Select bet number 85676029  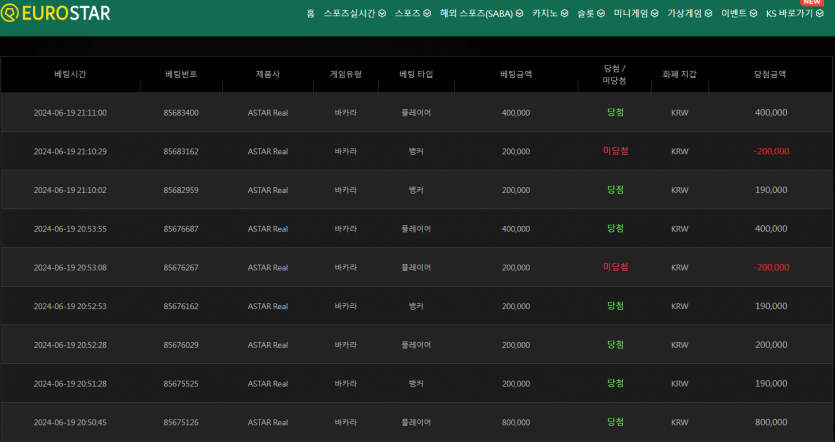(x=181, y=345)
